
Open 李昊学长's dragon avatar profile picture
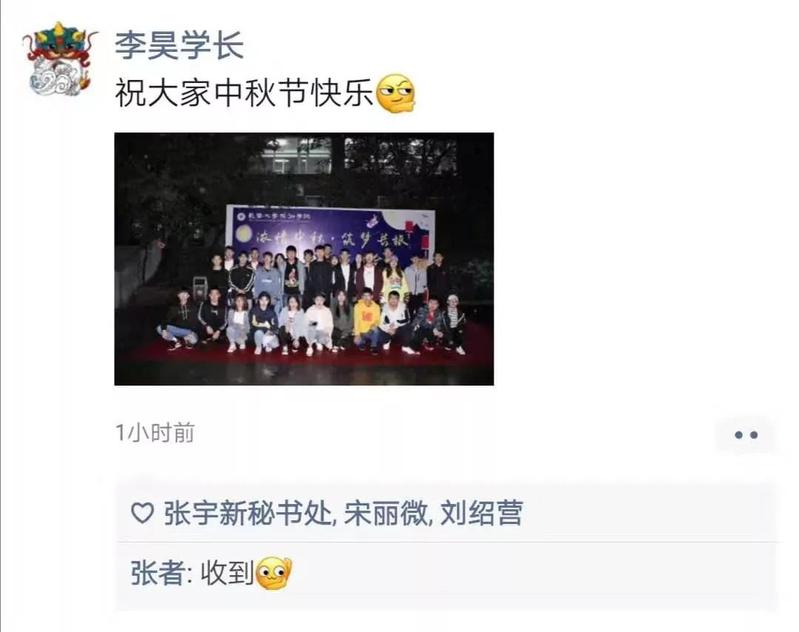coord(60,59)
